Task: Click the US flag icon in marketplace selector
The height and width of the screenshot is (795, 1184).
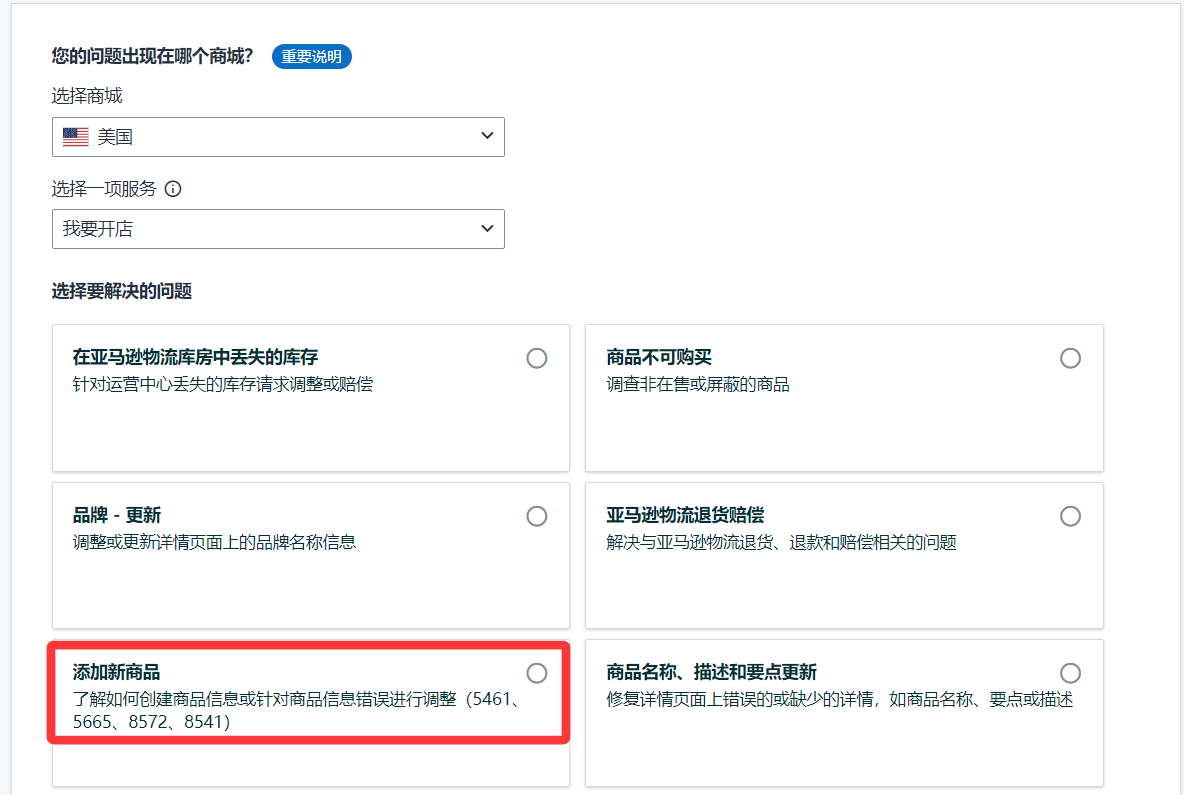Action: tap(76, 137)
